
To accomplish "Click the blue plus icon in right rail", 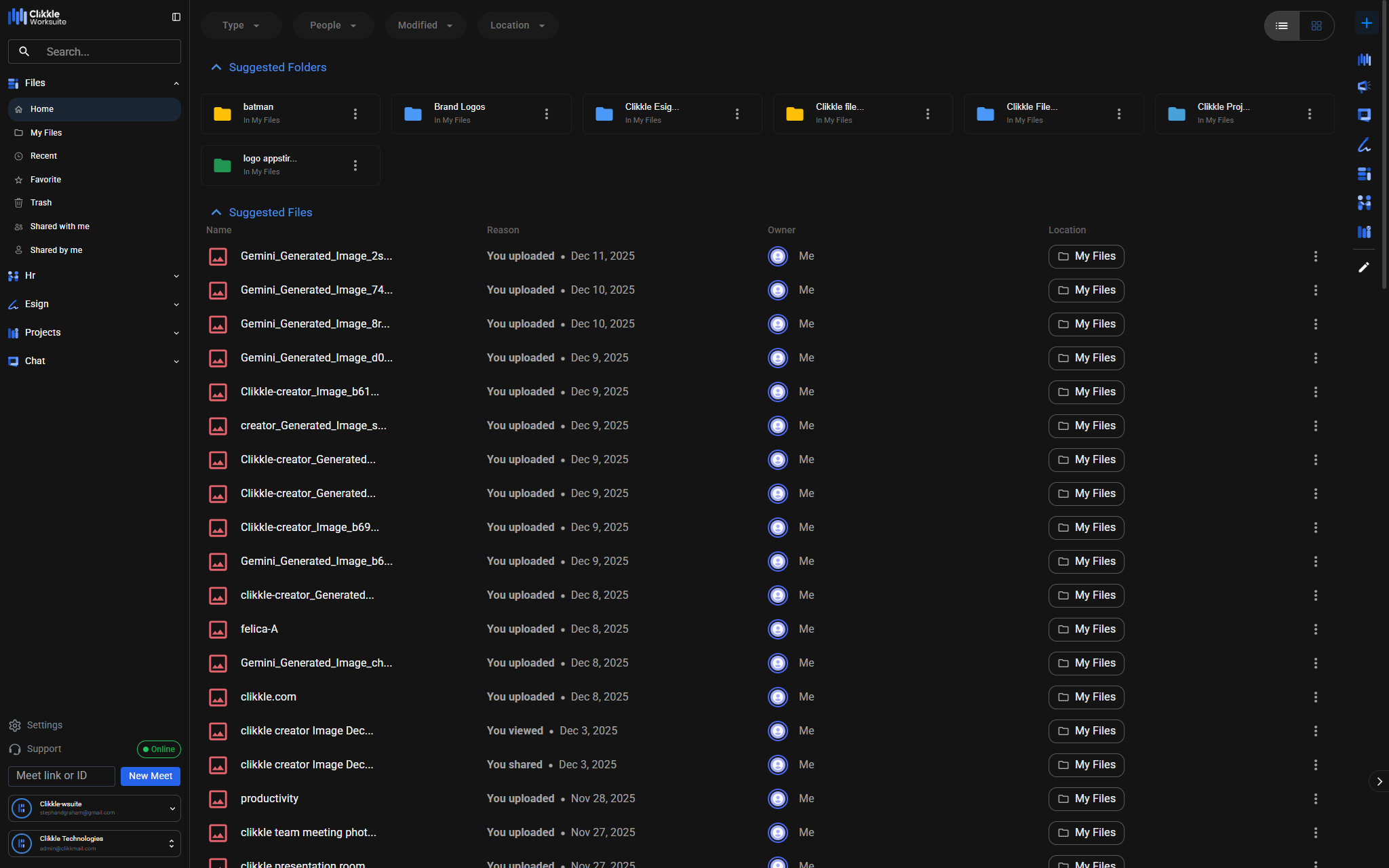I will click(1366, 24).
